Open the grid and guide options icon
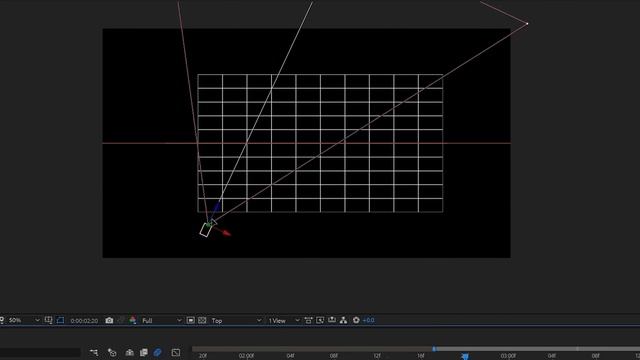Viewport: 640px width, 360px height. click(49, 320)
